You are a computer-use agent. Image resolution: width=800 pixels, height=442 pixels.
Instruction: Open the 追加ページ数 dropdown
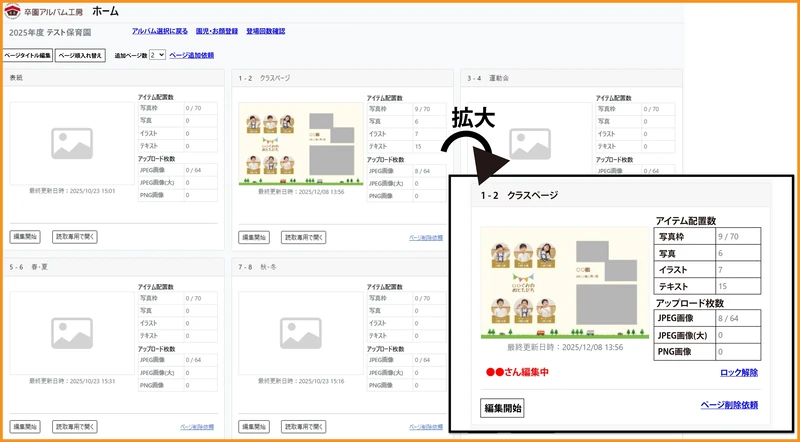coord(158,55)
